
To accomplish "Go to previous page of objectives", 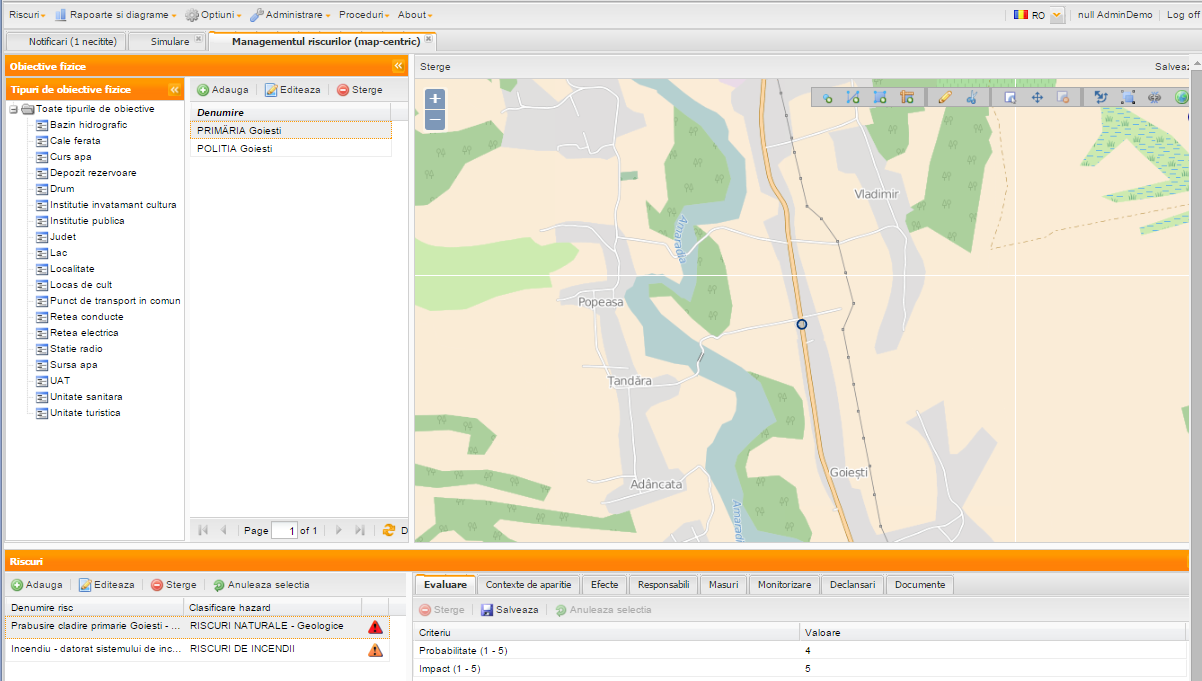I will [x=223, y=530].
